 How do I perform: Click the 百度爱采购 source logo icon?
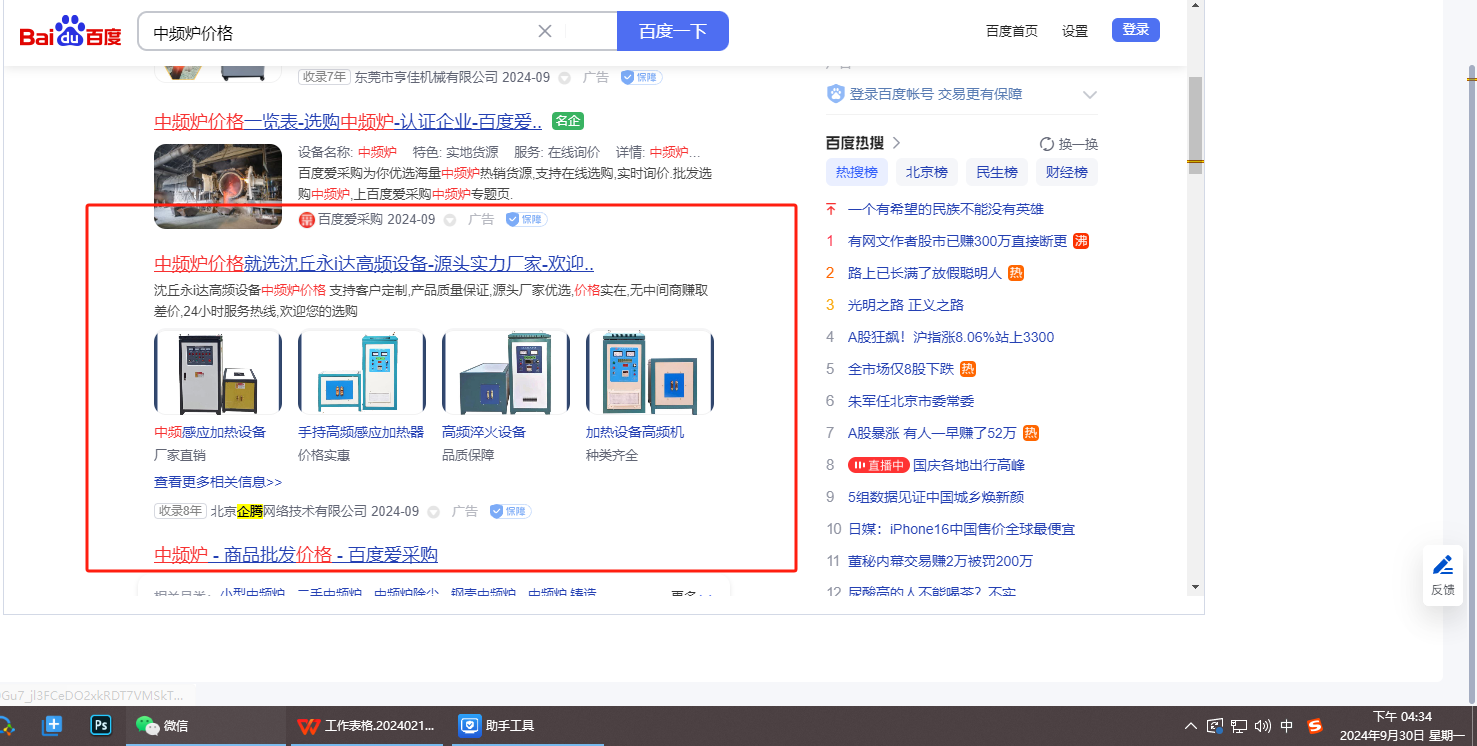(x=307, y=220)
